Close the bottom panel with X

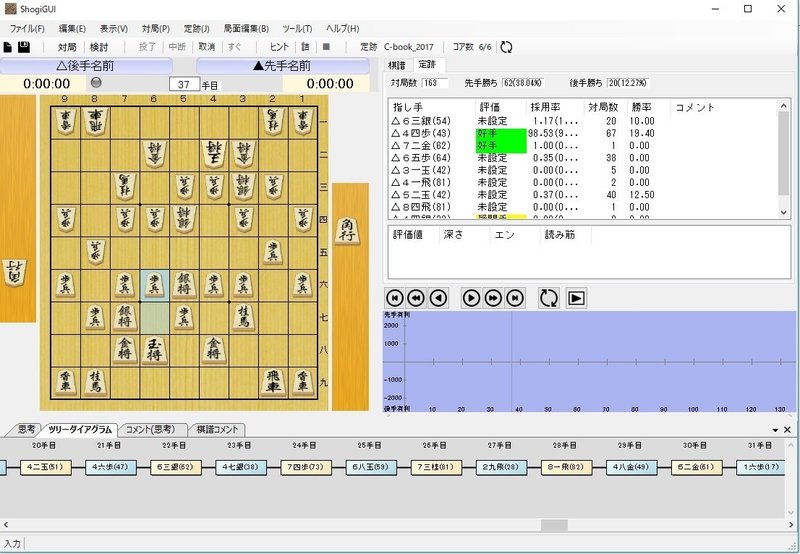tap(787, 430)
